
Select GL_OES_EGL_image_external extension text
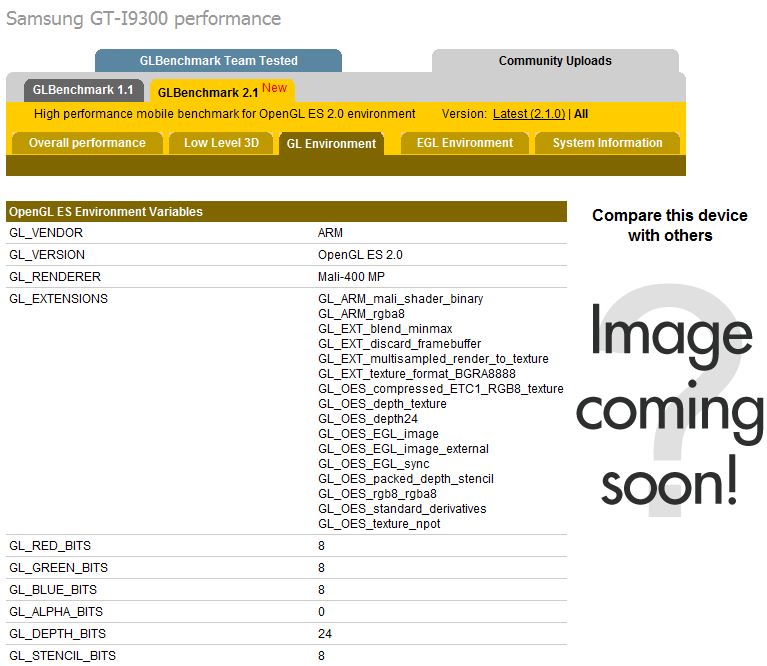pos(403,449)
